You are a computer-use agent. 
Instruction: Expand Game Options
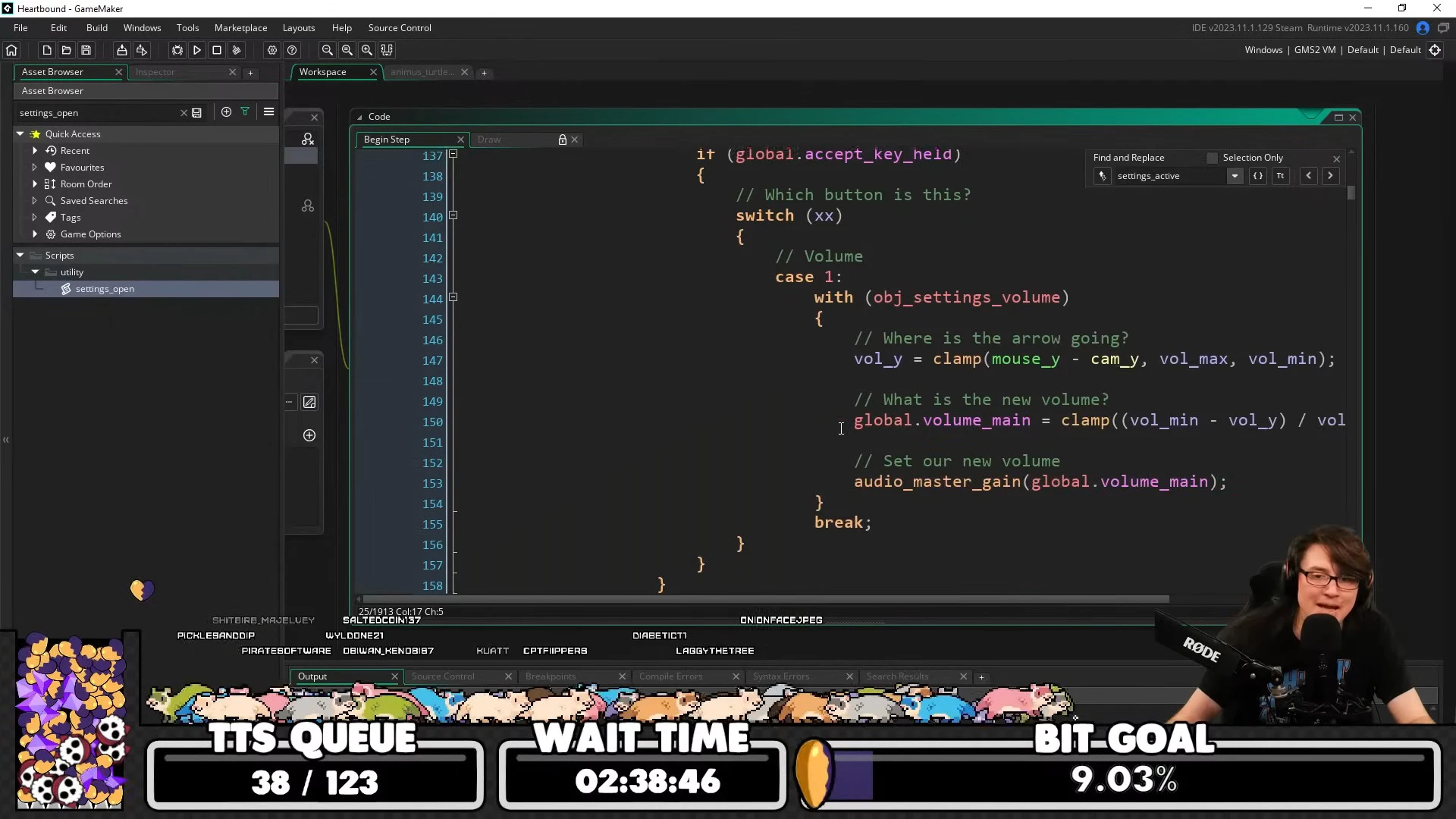click(35, 234)
